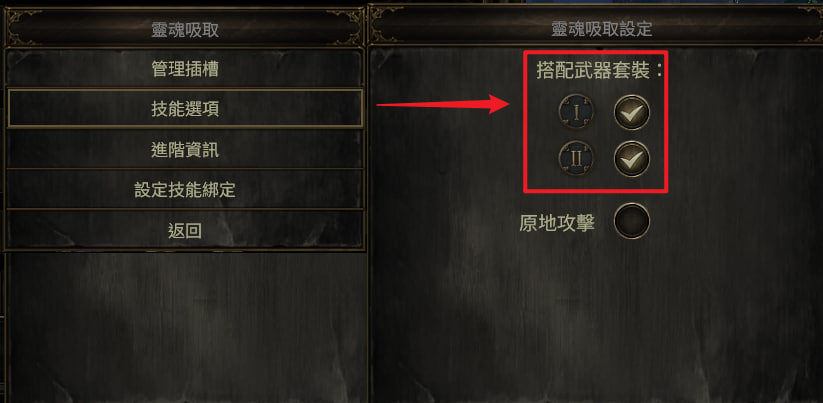Click top-left corner ornament of 靈魂吸取 header
Viewport: 823px width, 403px height.
[x=20, y=17]
